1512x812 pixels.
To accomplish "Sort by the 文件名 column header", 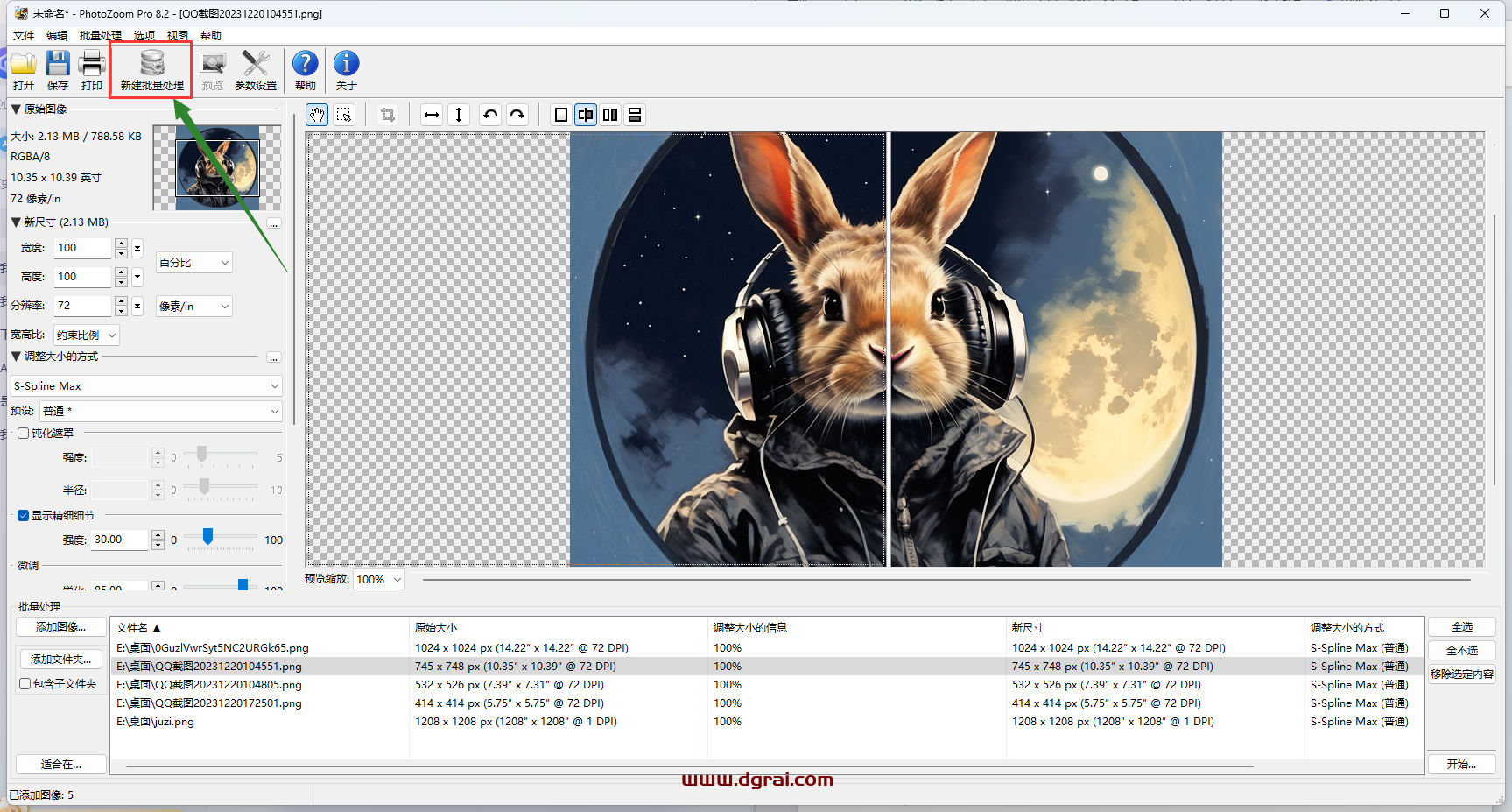I will (259, 628).
